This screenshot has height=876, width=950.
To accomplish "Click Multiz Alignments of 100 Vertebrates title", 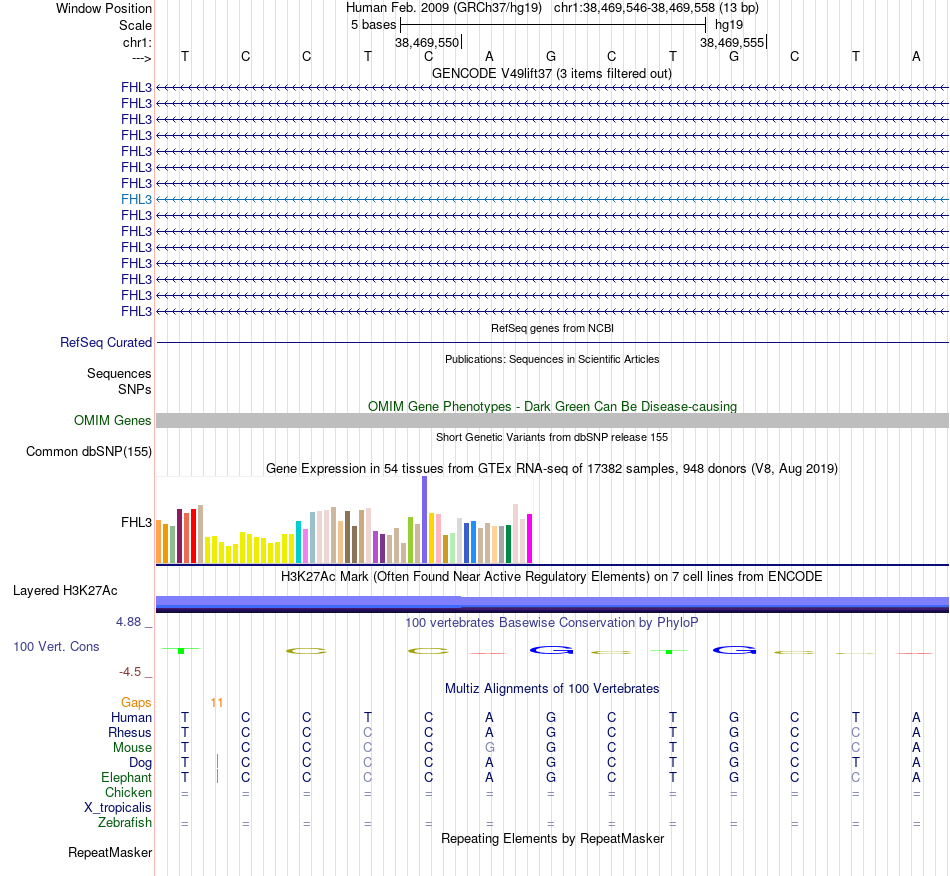I will pyautogui.click(x=552, y=688).
